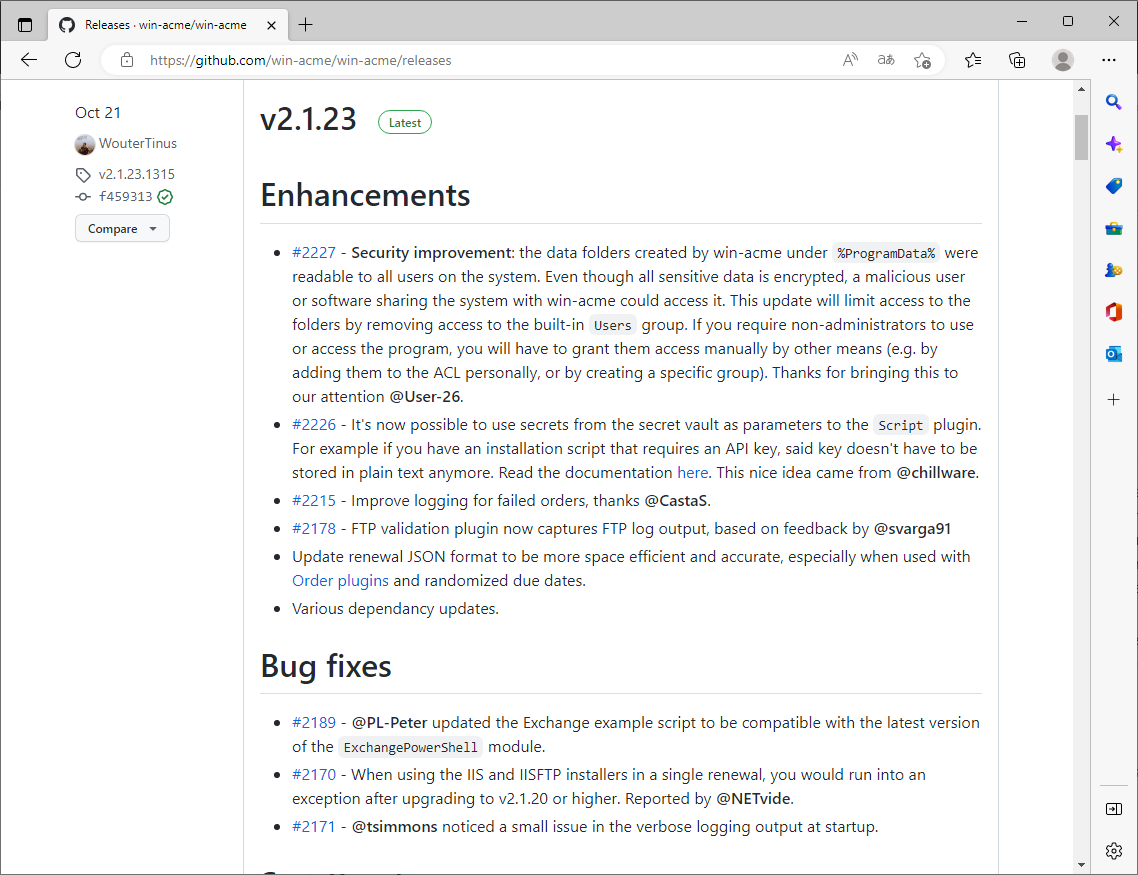1138x875 pixels.
Task: Open sidebar settings gear
Action: (x=1113, y=851)
